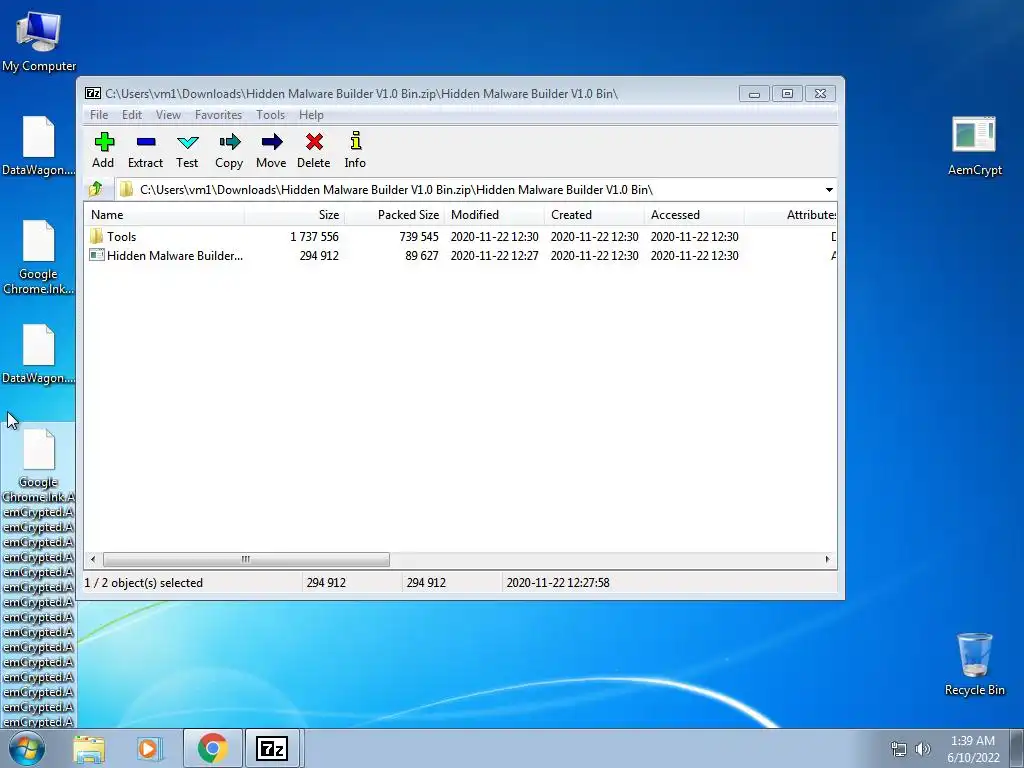Click modified time 2020-11-22 12:27
1024x768 pixels.
click(x=494, y=256)
